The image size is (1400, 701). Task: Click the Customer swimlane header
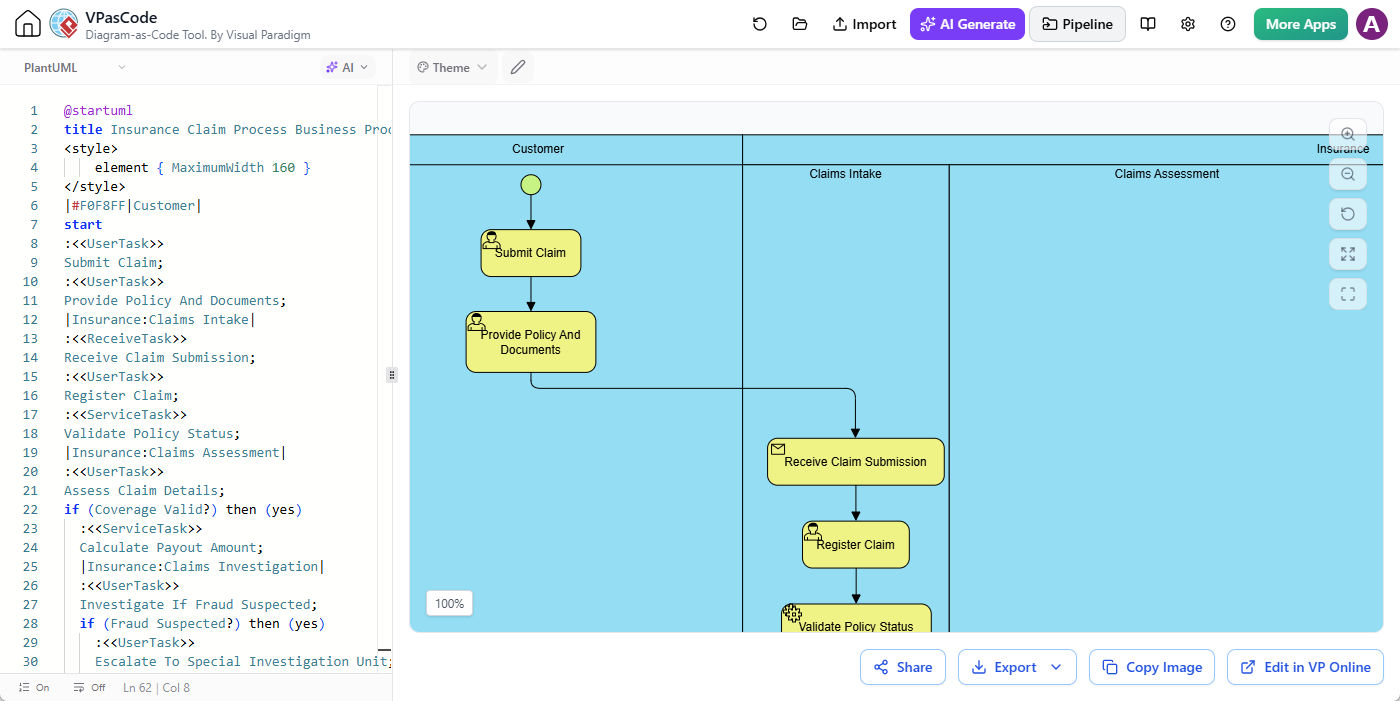pyautogui.click(x=538, y=149)
